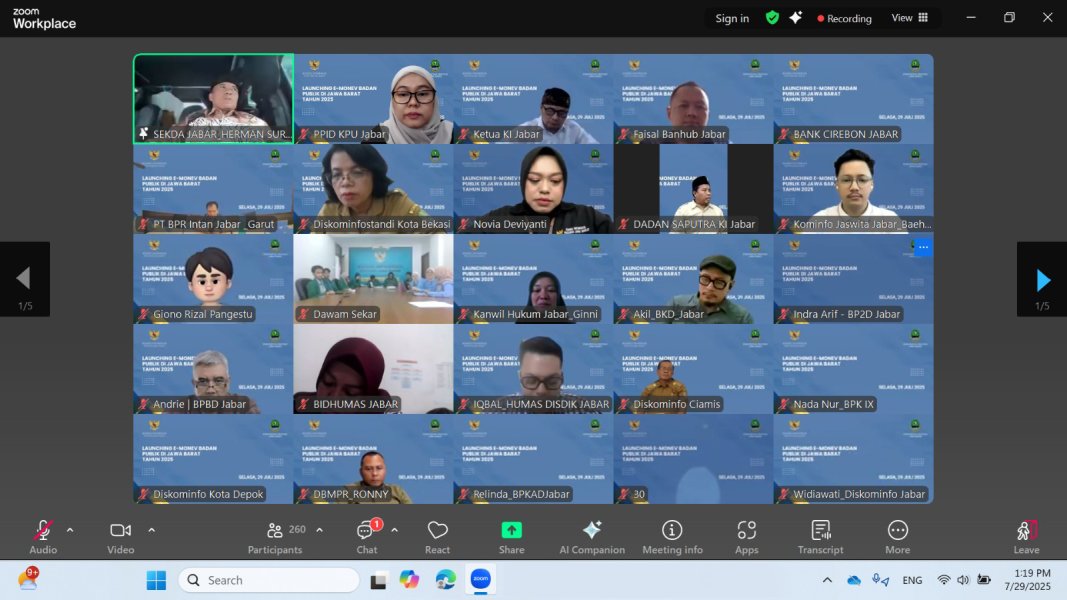Click the Windows taskbar Search box
The height and width of the screenshot is (600, 1067).
tap(268, 580)
